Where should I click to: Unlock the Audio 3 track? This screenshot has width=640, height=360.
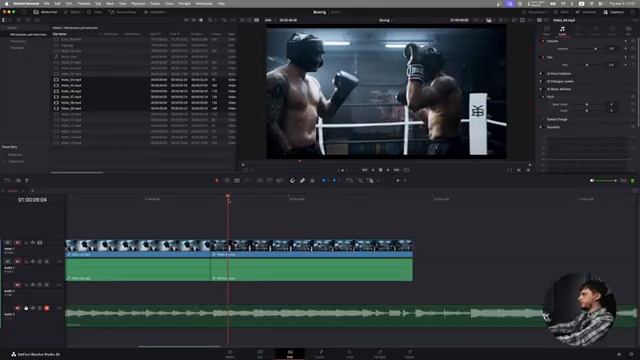tap(26, 308)
